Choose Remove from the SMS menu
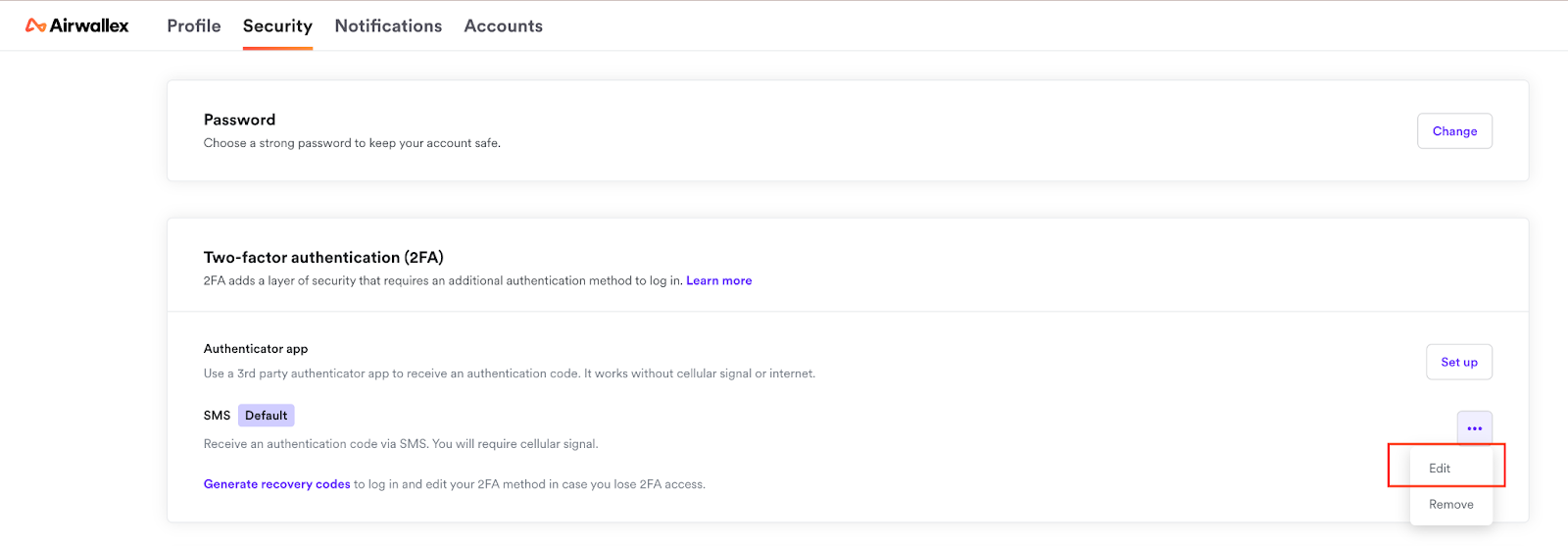This screenshot has width=1568, height=546. 1450,505
